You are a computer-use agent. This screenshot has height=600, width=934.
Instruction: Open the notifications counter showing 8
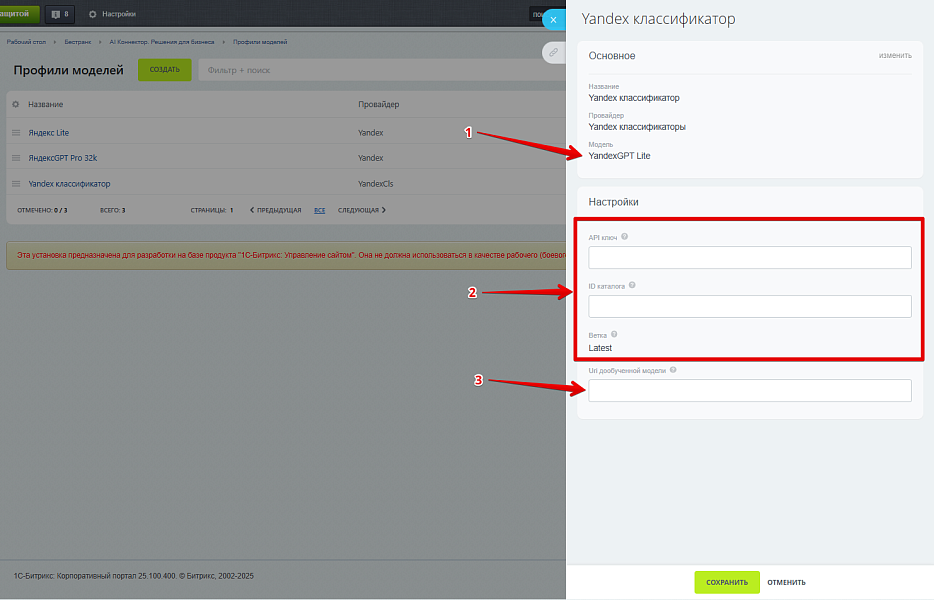tap(60, 14)
